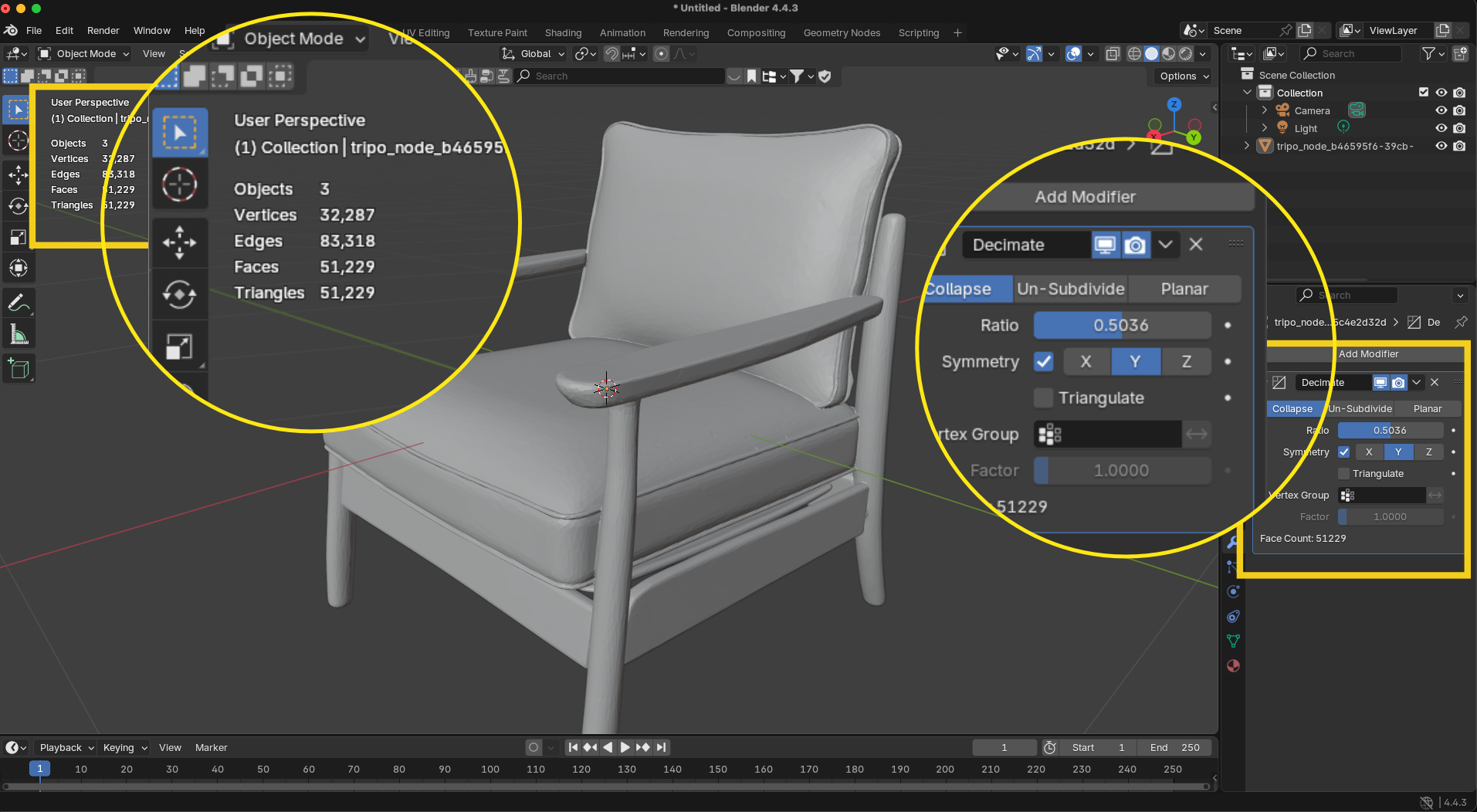The image size is (1477, 812).
Task: Switch to the Geometry Nodes workspace tab
Action: [x=842, y=33]
